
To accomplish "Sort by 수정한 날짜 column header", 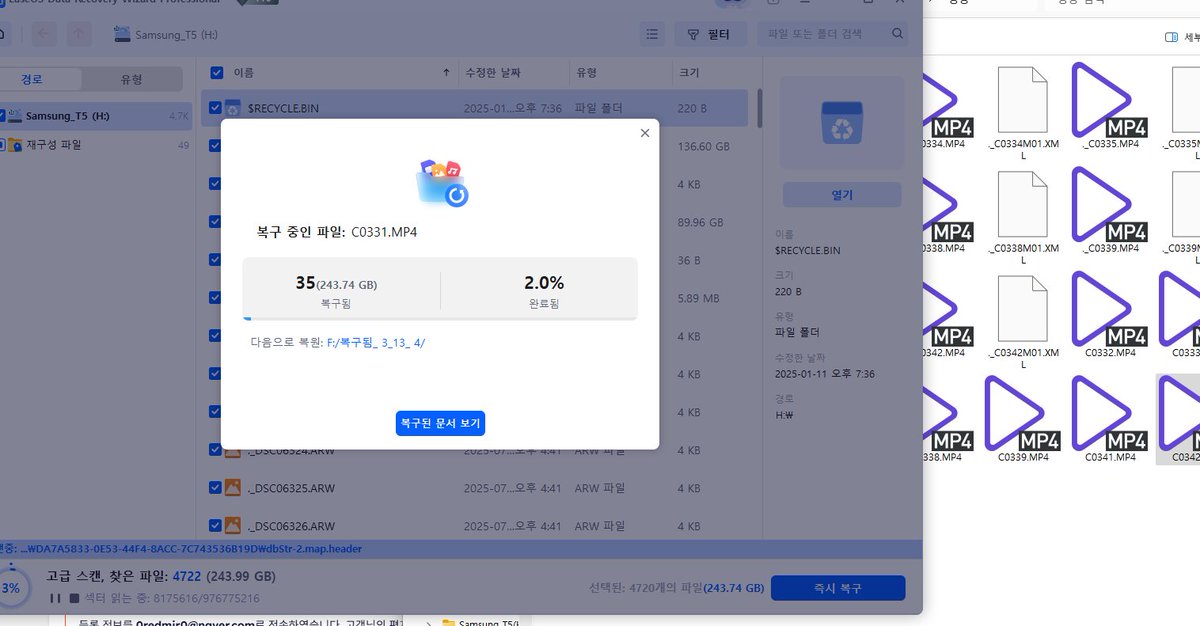I will (x=494, y=73).
